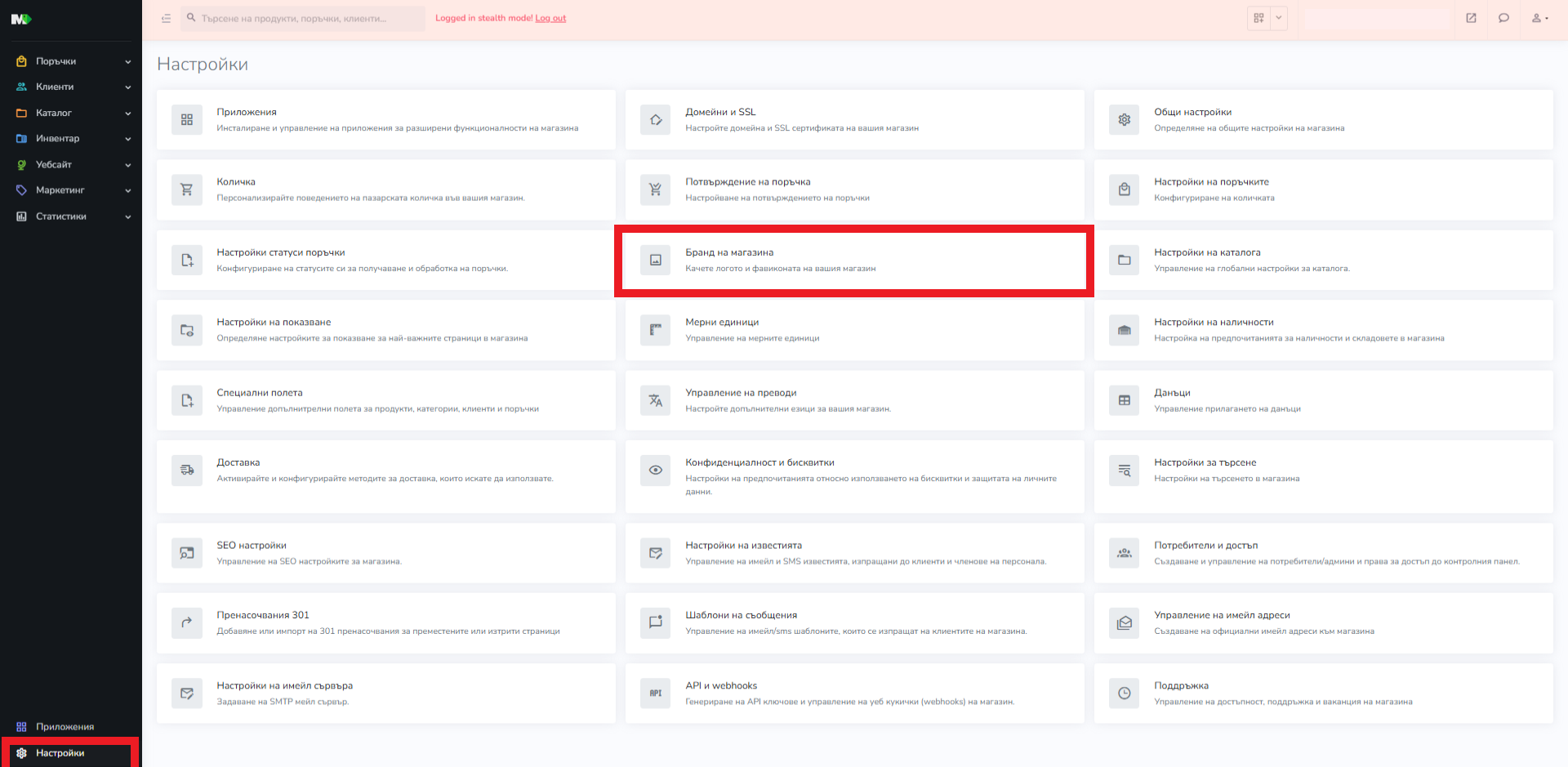
Task: Open Маркетинг in the sidebar
Action: 60,190
